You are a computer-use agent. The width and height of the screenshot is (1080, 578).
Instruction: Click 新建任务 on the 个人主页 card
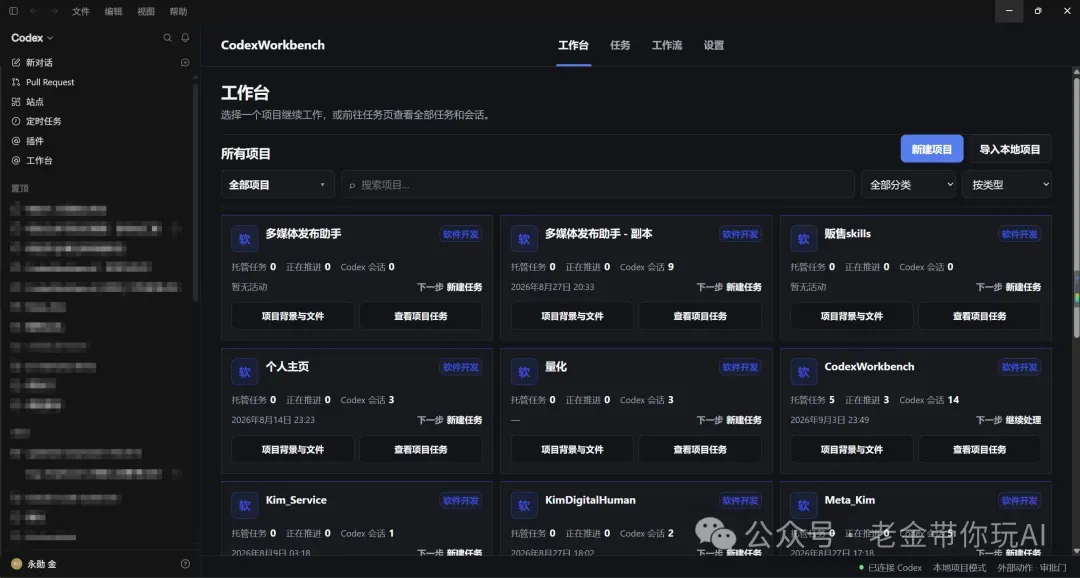pyautogui.click(x=464, y=420)
